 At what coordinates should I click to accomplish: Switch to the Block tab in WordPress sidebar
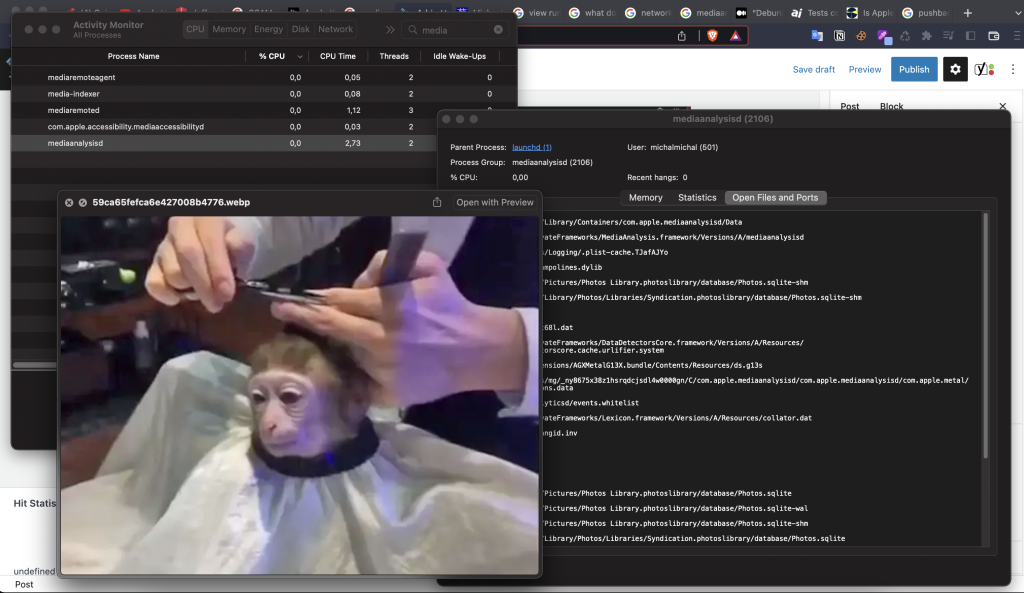pyautogui.click(x=891, y=106)
